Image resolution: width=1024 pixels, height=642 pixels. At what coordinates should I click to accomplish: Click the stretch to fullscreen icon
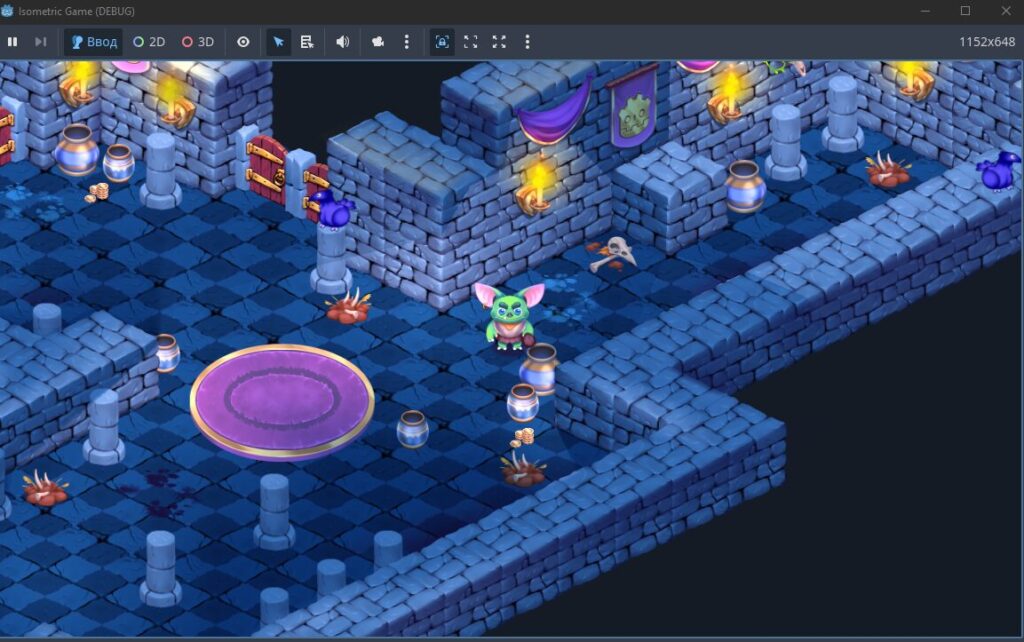pos(499,42)
